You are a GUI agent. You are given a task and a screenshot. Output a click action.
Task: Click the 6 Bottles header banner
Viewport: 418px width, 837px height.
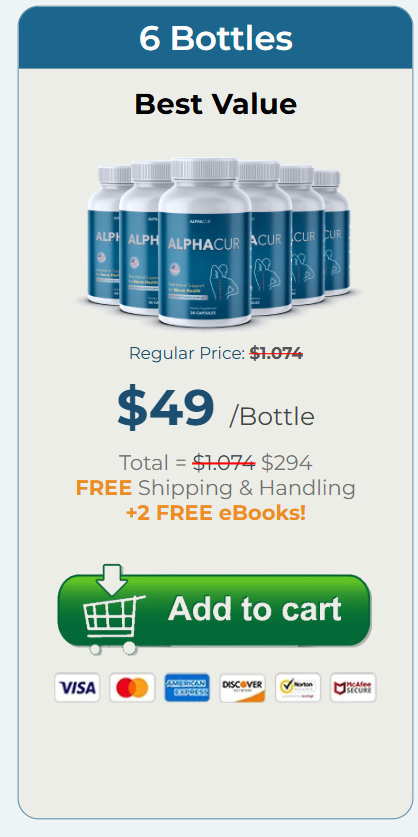216,38
